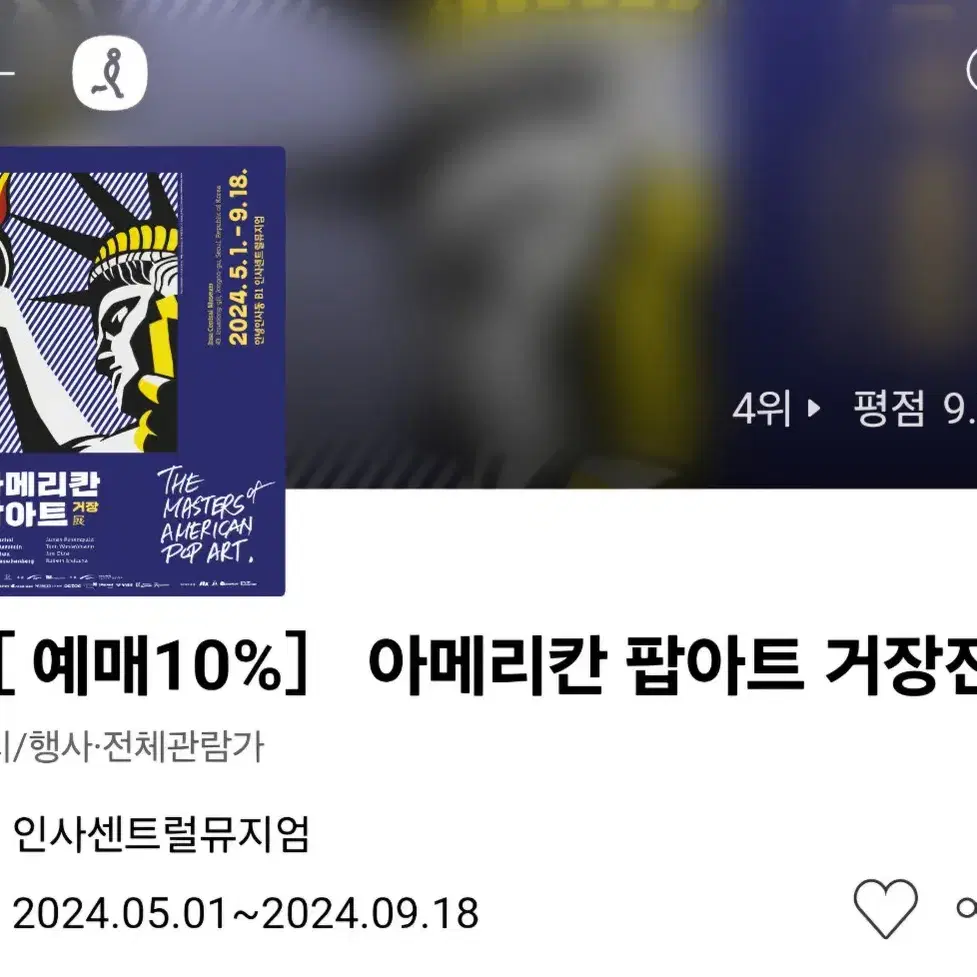Tap the vertical 2024.5.1.-9.18. poster date

(x=238, y=257)
